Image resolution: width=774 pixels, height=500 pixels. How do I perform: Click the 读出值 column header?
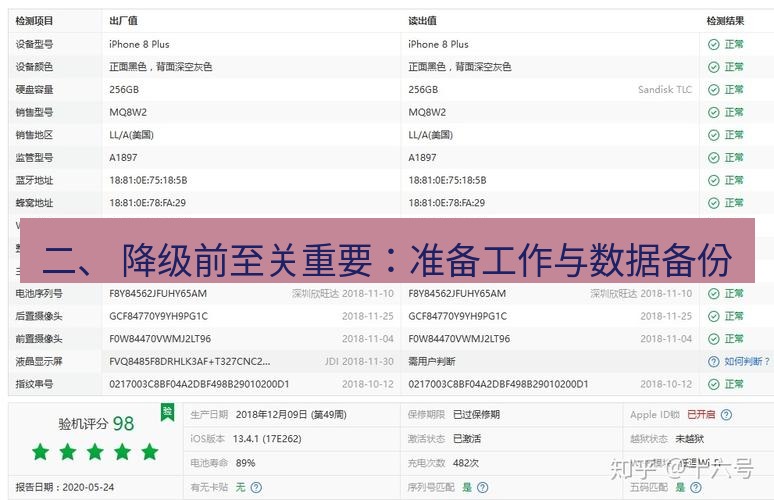422,21
